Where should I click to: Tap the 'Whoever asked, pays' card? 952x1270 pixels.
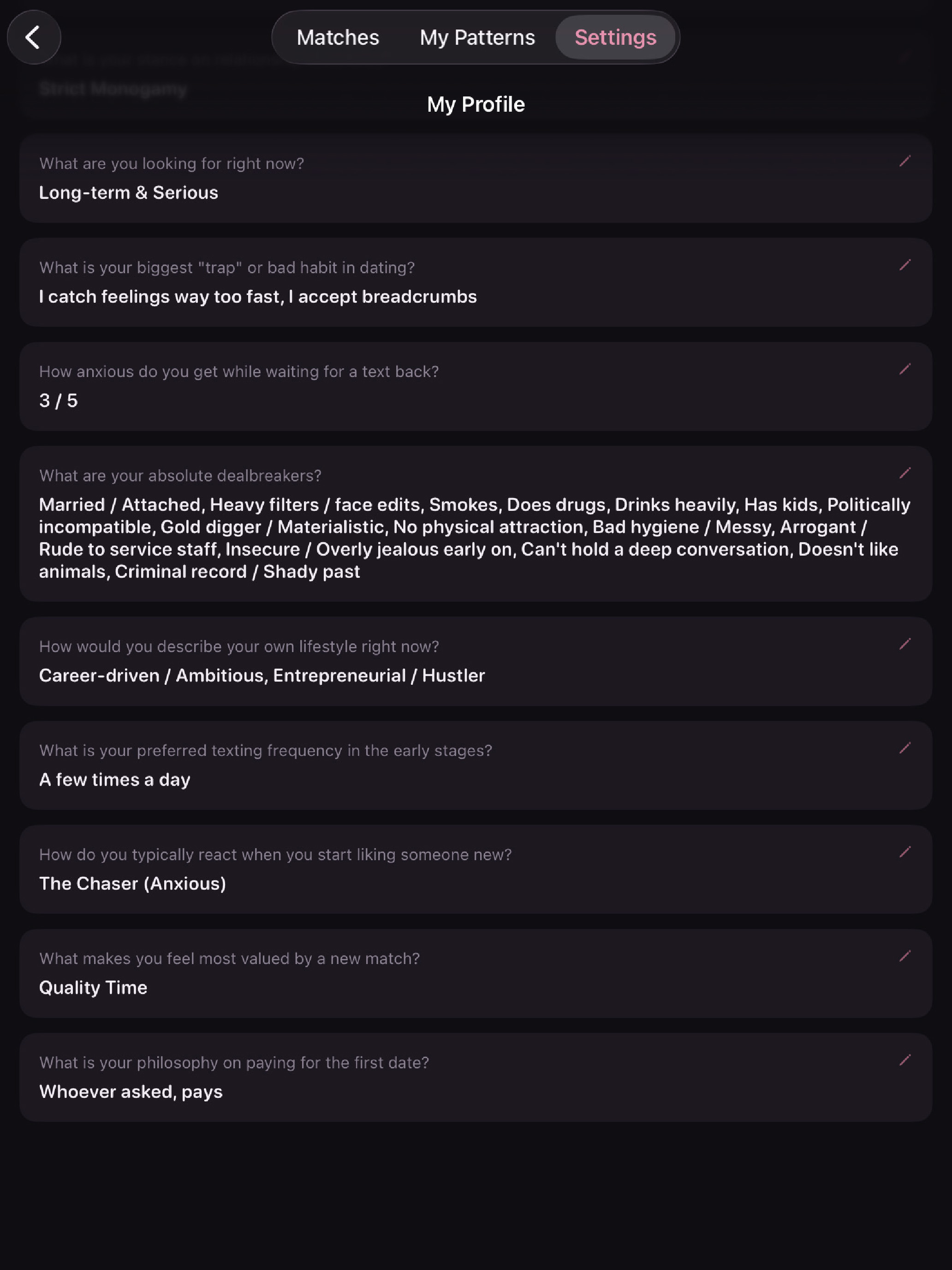(x=476, y=1077)
